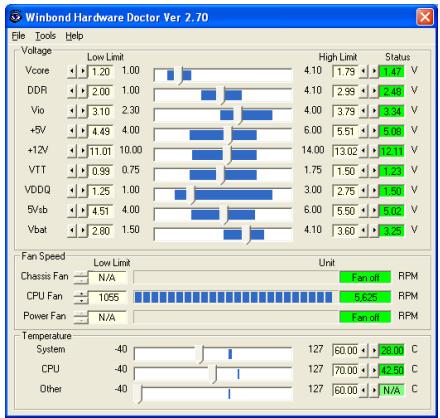440x418 pixels.
Task: Click the CPU temperature slider handle
Action: pyautogui.click(x=213, y=374)
